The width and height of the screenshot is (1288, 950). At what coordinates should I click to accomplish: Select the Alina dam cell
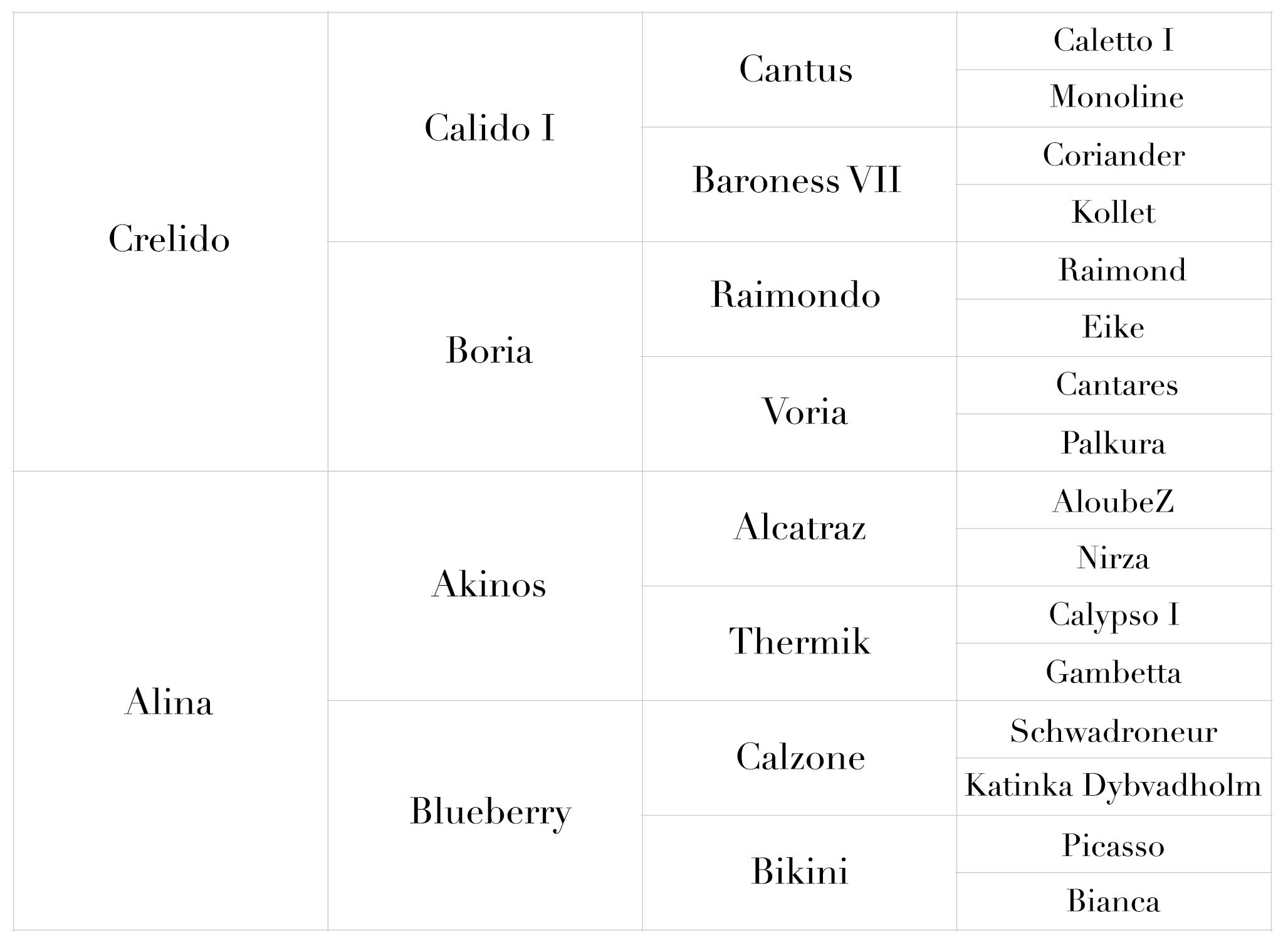[x=170, y=700]
